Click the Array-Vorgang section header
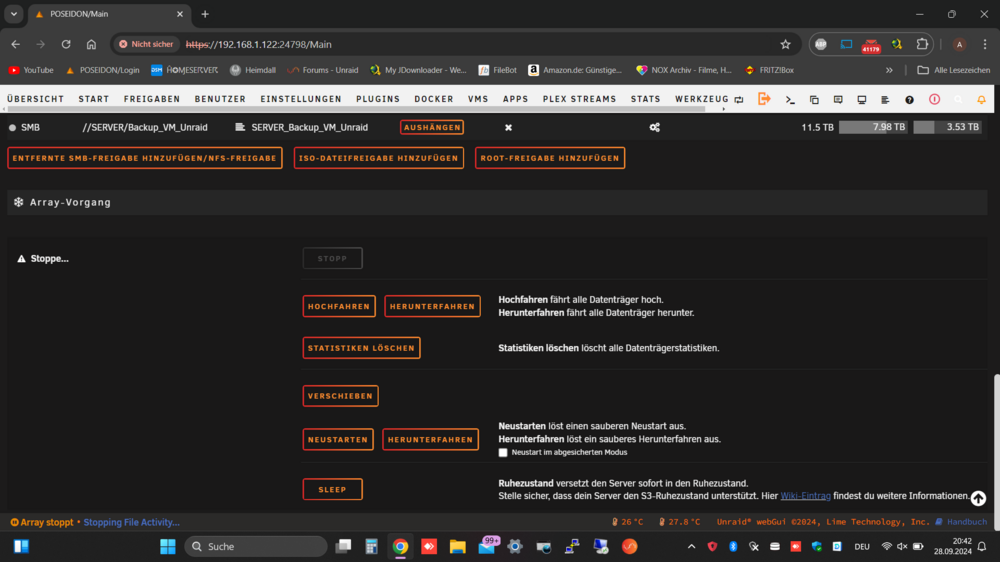This screenshot has height=562, width=1000. pyautogui.click(x=497, y=202)
